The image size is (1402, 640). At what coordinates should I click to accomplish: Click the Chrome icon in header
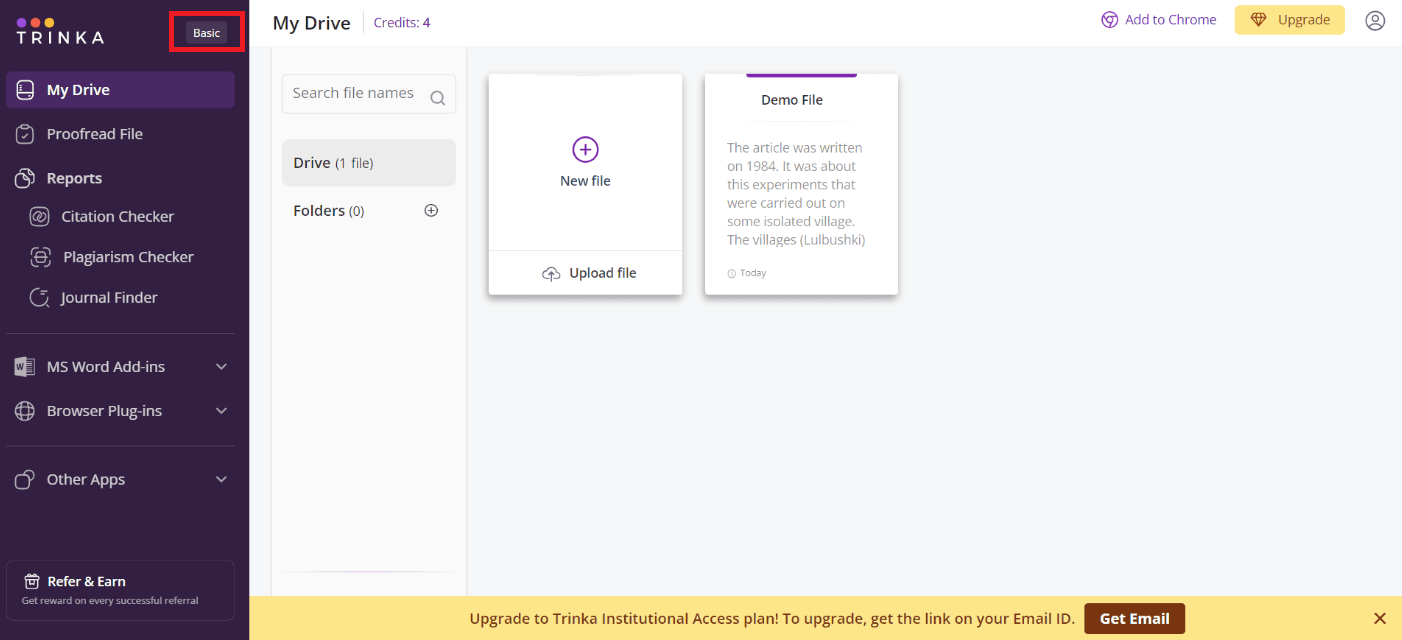(x=1109, y=20)
